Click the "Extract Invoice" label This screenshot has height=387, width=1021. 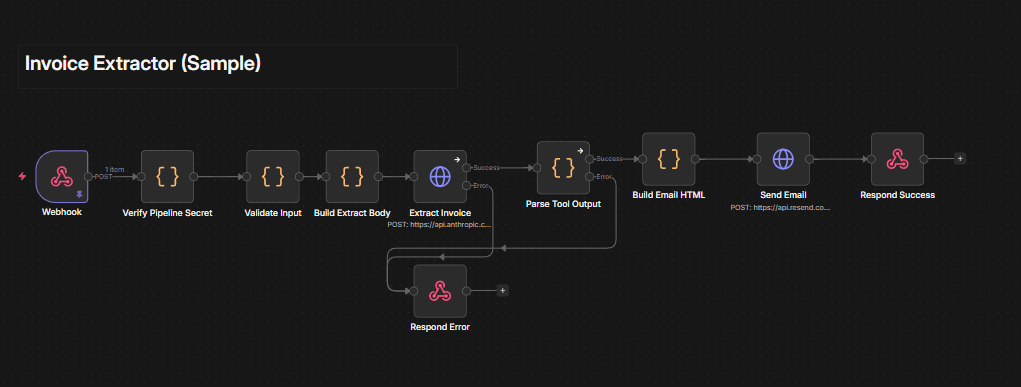click(440, 212)
